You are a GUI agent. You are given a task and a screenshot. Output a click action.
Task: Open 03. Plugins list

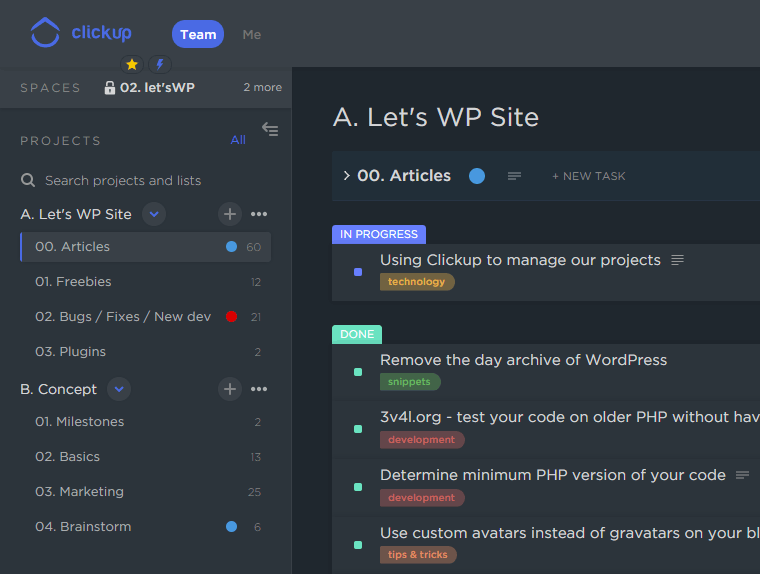coord(145,351)
